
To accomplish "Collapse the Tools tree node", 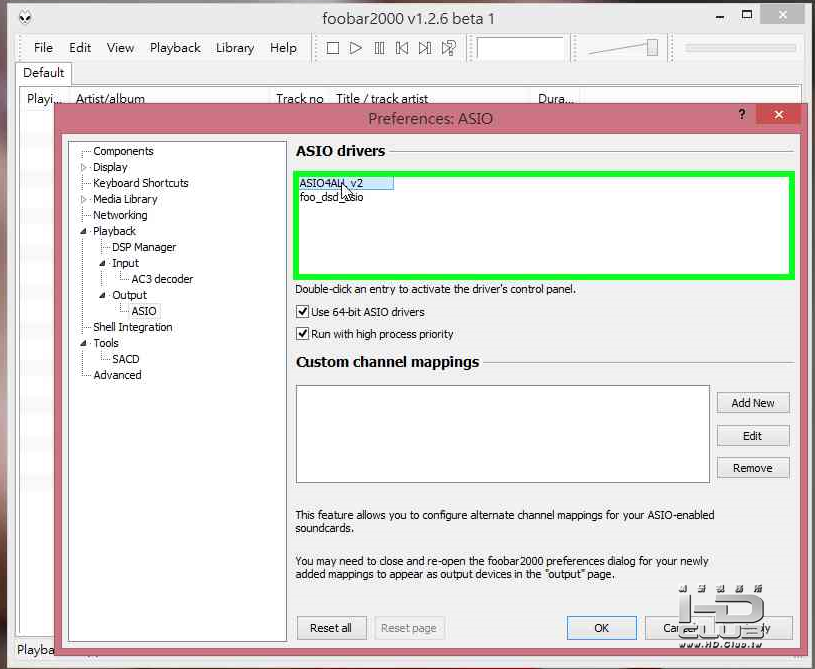I will pos(84,343).
